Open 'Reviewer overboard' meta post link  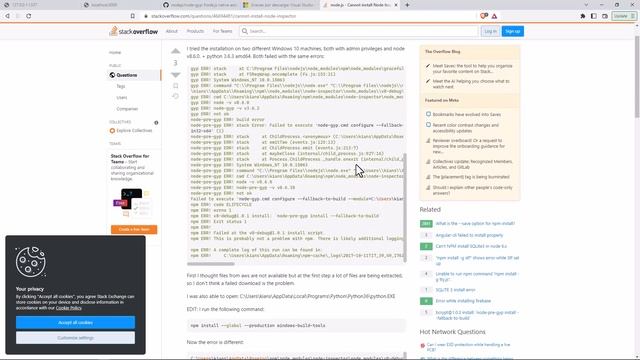469,146
